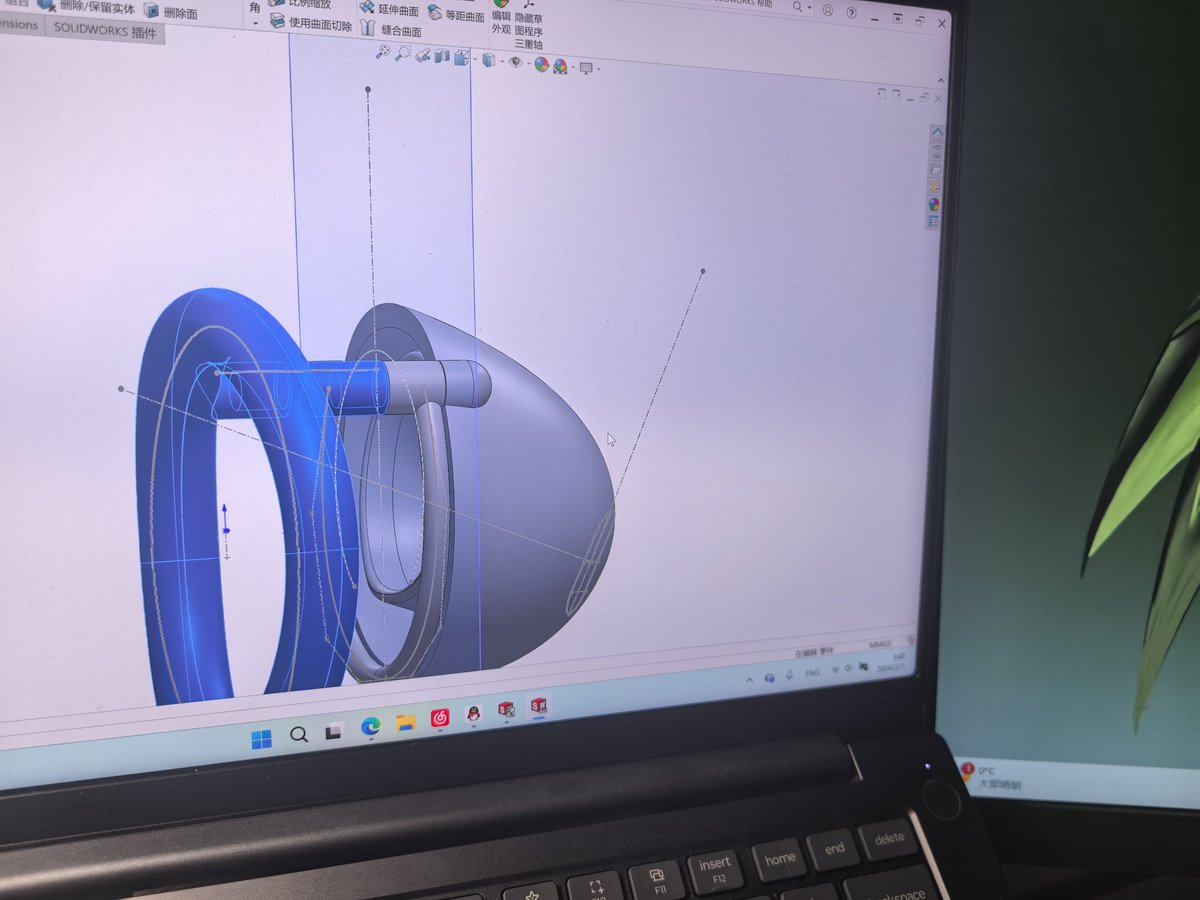
Task: Click Zoom to Fit magnifier in view toolbar
Action: [383, 52]
